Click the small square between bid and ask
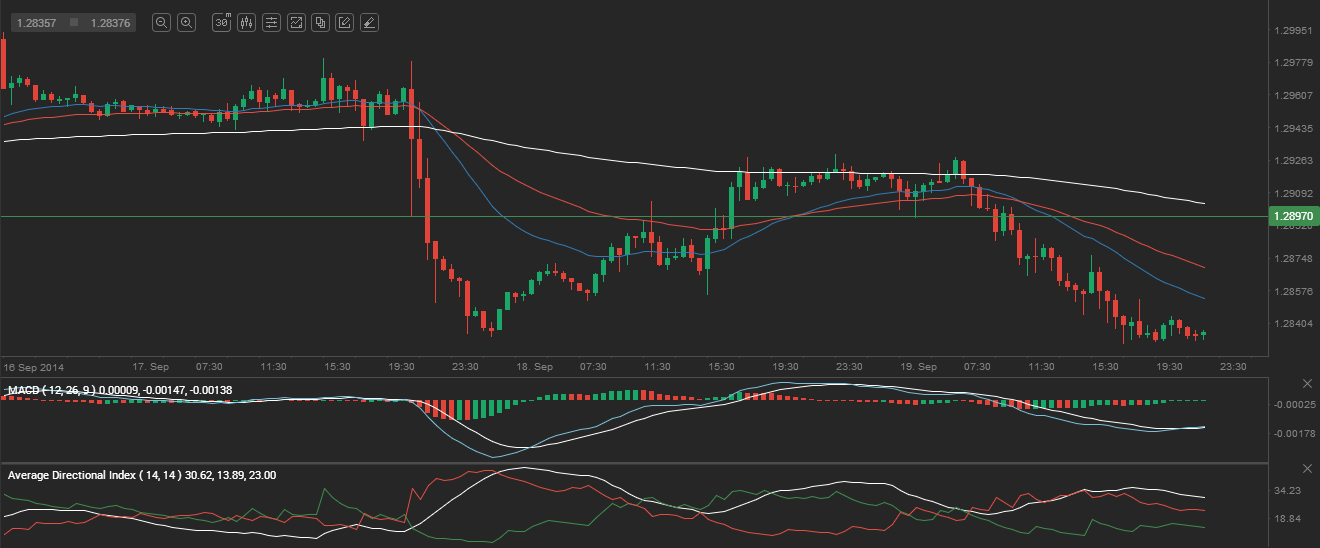Image resolution: width=1320 pixels, height=548 pixels. tap(74, 22)
